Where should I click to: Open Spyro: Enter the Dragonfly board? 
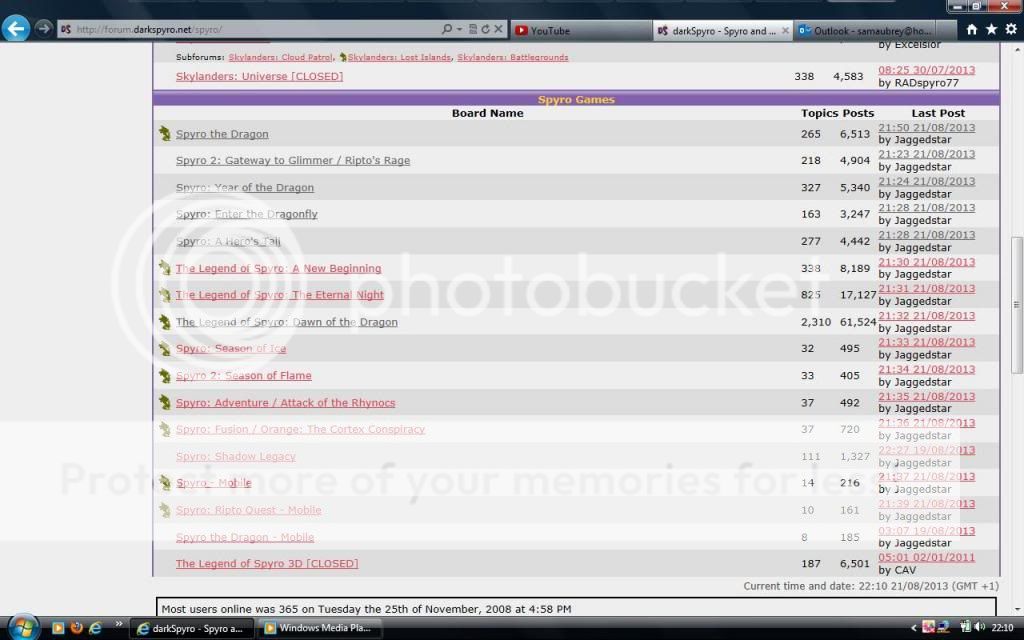click(247, 214)
